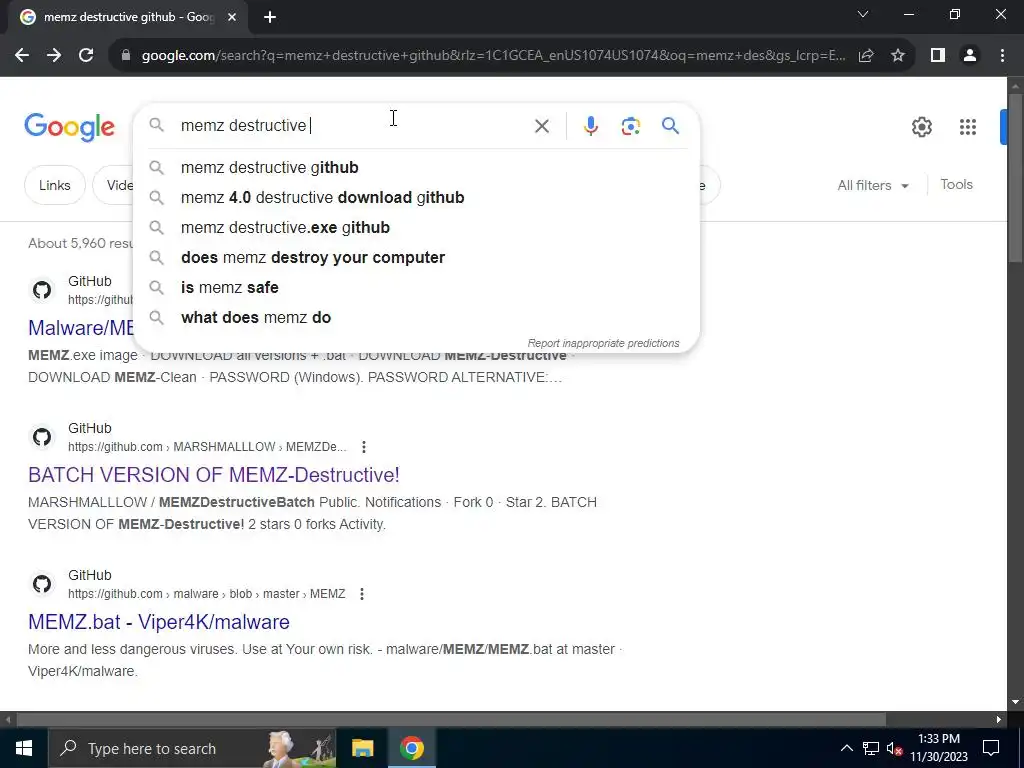Choose suggestion 'is memz safe'
1024x768 pixels.
pos(416,288)
